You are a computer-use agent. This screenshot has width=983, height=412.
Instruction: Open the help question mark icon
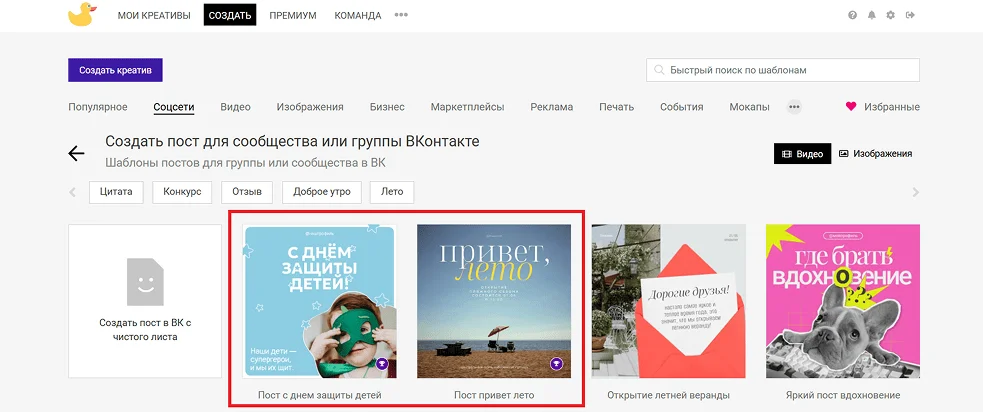852,16
